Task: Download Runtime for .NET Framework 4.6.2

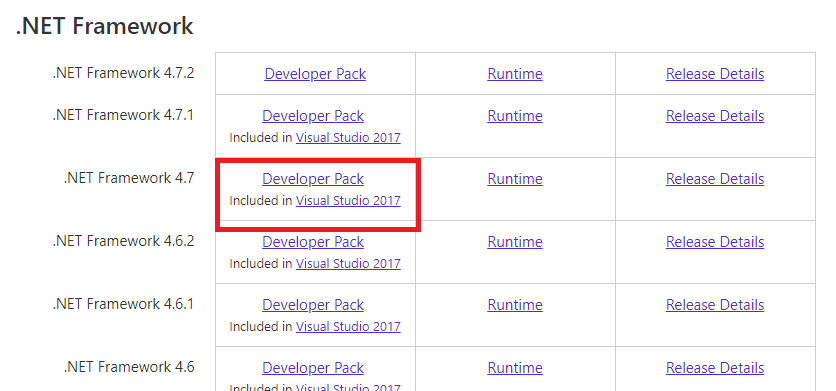Action: 515,242
